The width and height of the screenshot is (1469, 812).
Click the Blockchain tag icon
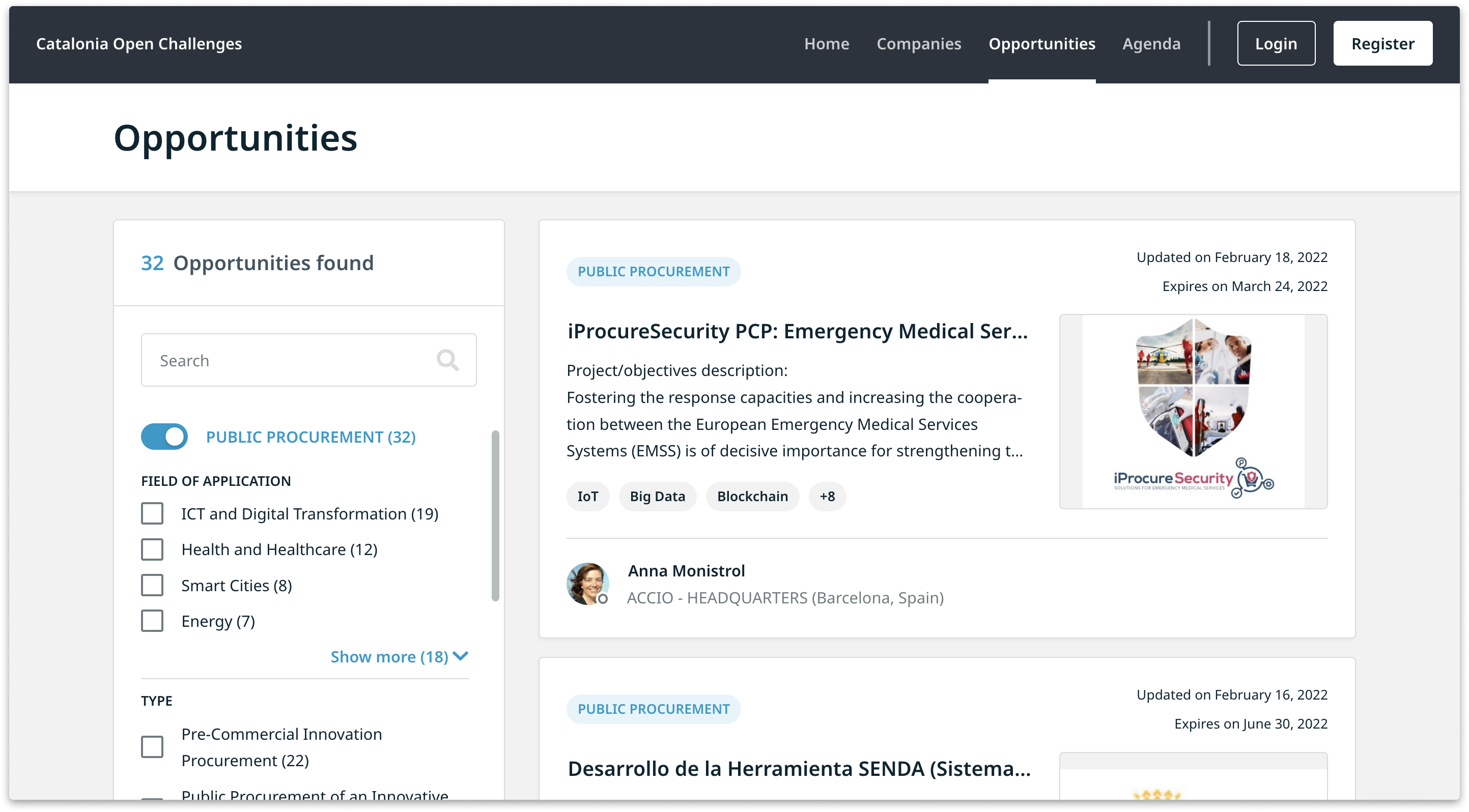[752, 496]
